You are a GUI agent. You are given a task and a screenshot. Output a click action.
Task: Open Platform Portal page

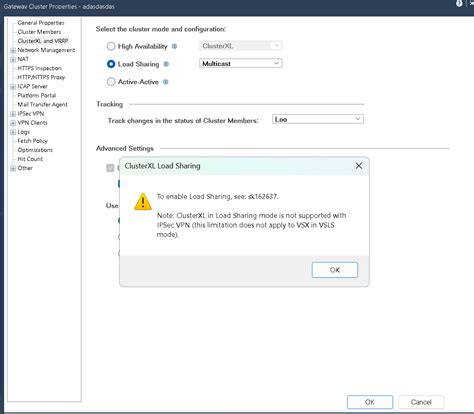point(37,95)
